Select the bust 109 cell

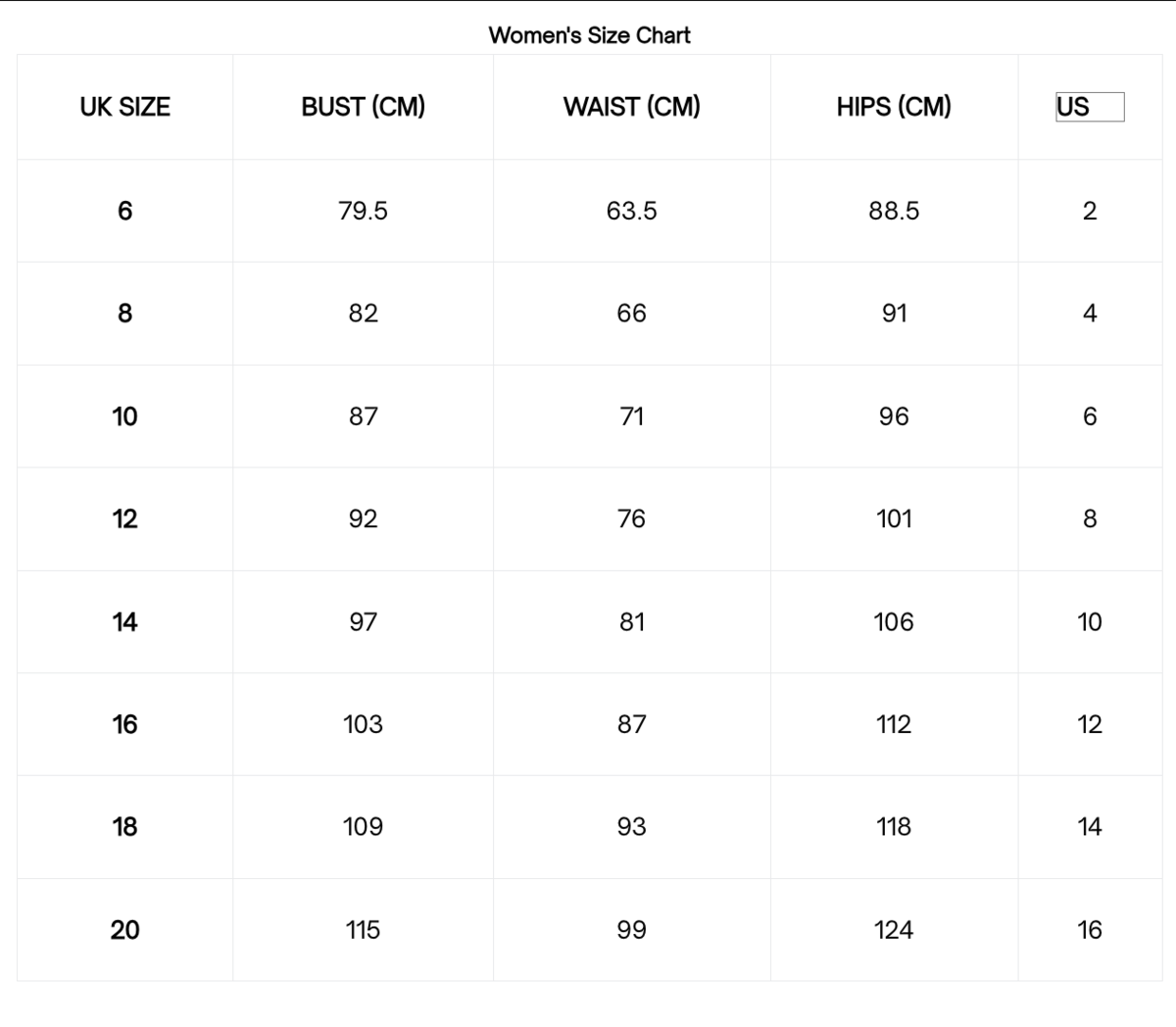coord(363,827)
